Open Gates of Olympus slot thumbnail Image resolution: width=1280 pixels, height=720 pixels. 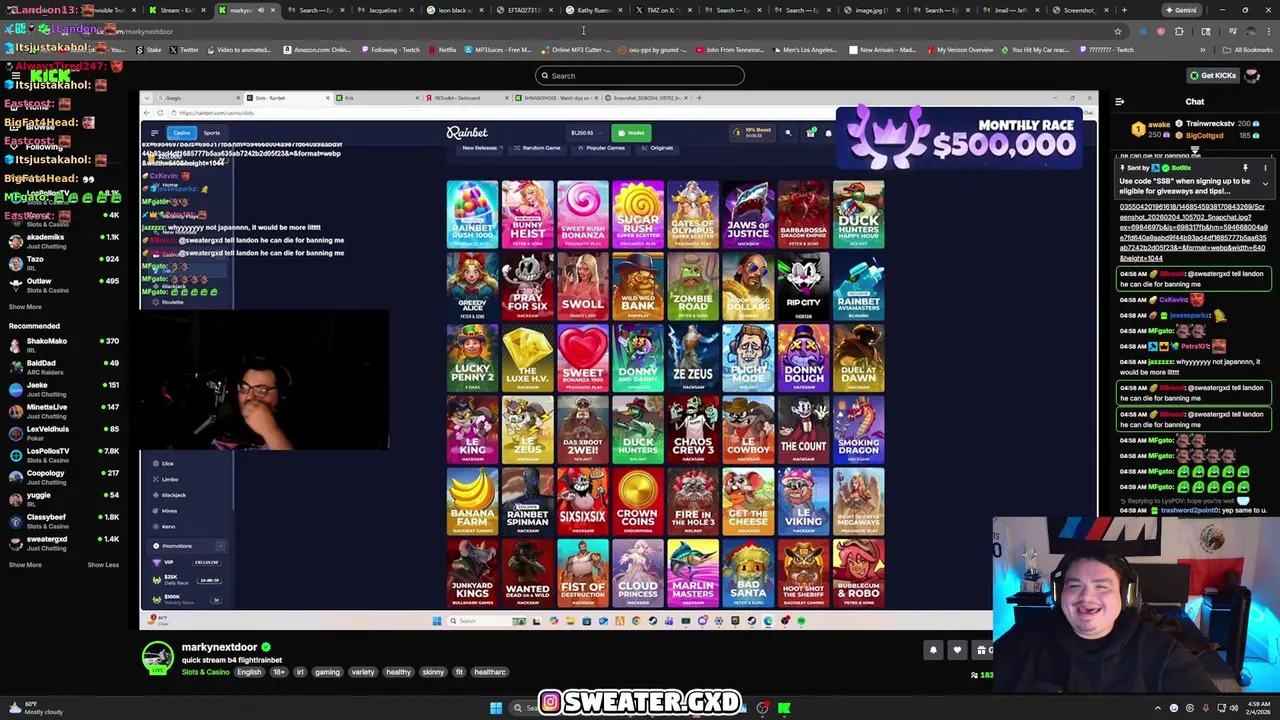coord(693,214)
